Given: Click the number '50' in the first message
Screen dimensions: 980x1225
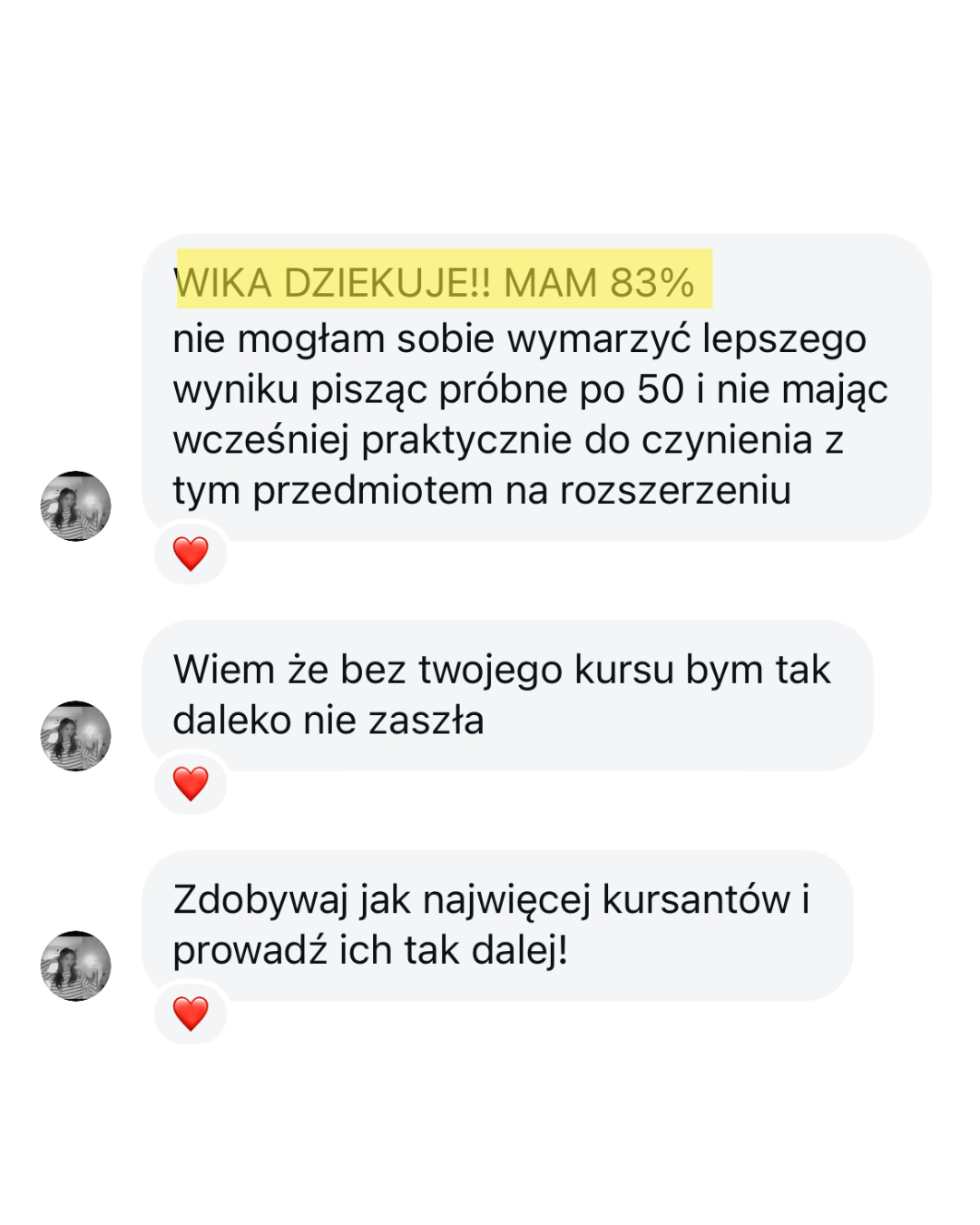Looking at the screenshot, I should pos(660,389).
